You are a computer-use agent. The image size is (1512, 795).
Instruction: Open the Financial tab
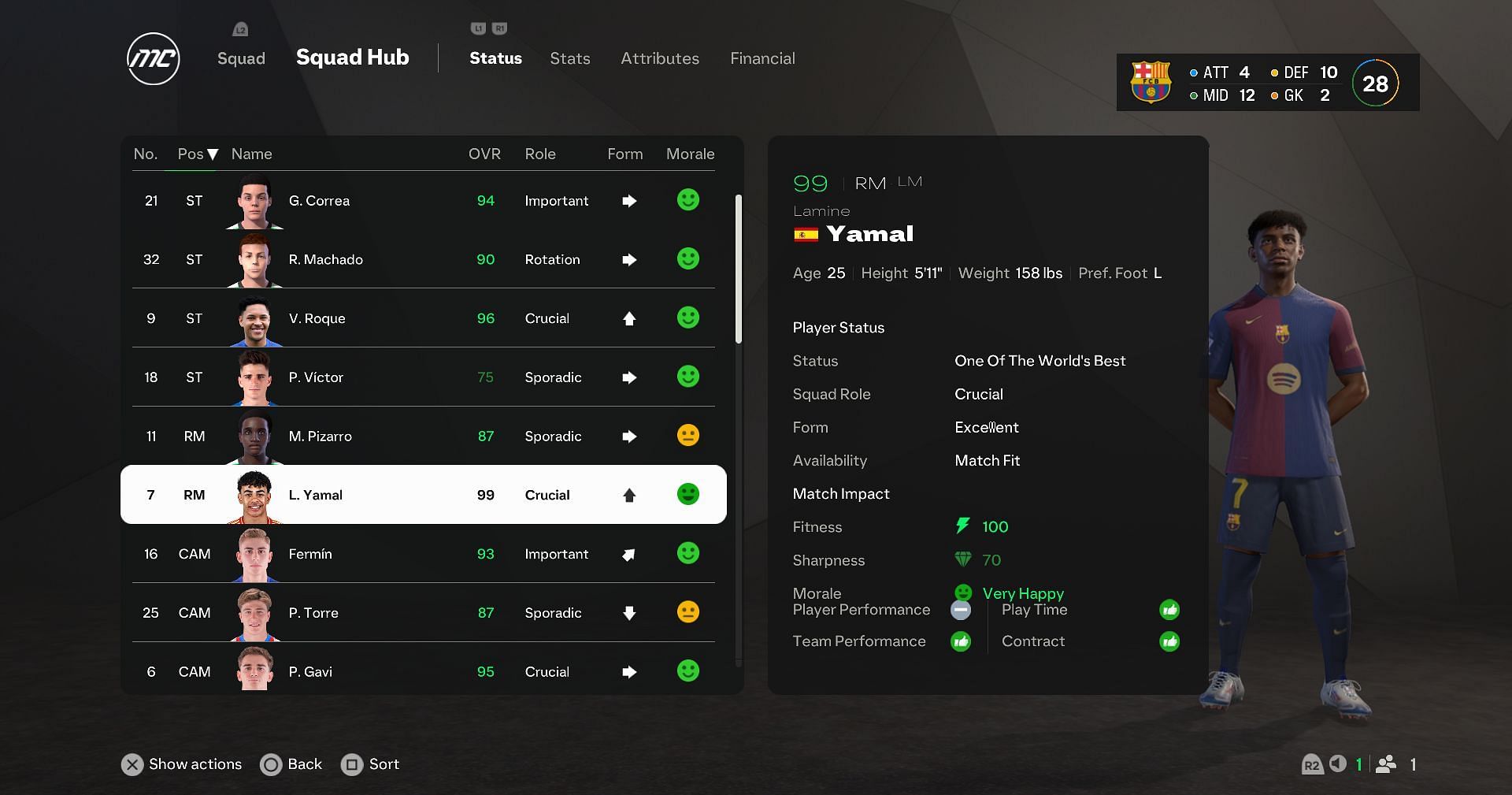coord(762,58)
